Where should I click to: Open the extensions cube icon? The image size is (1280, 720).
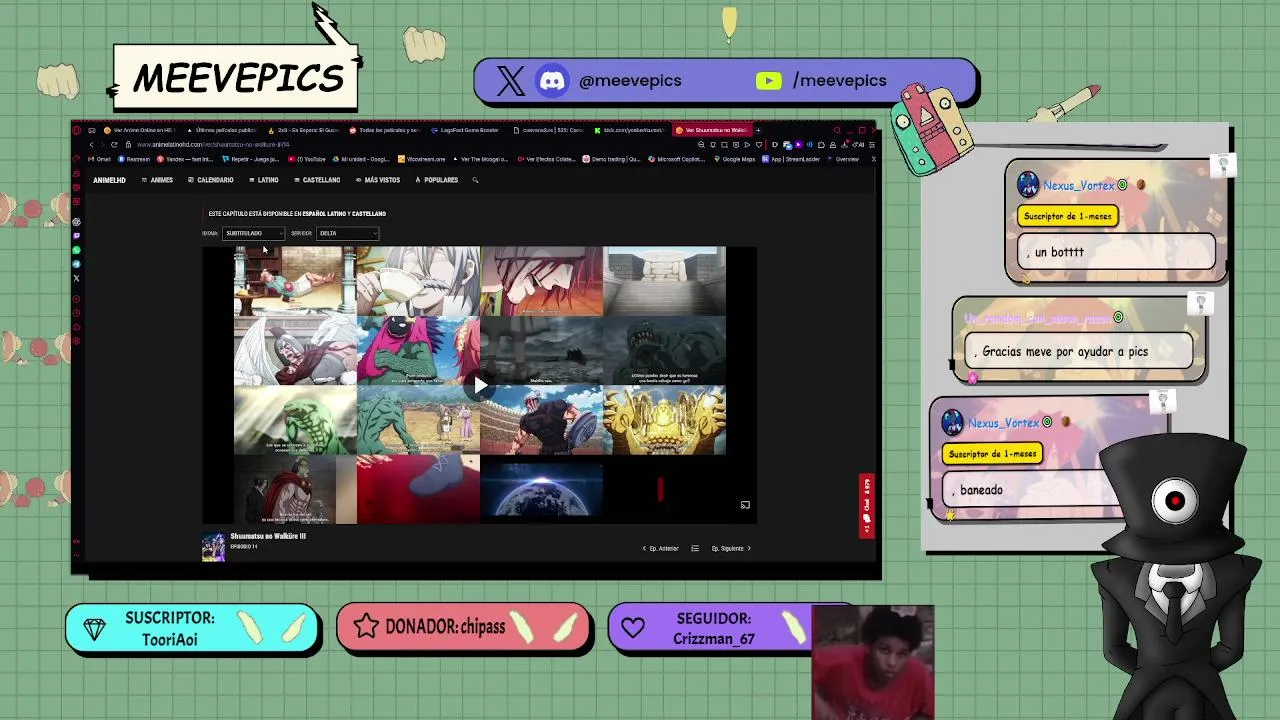pos(821,145)
